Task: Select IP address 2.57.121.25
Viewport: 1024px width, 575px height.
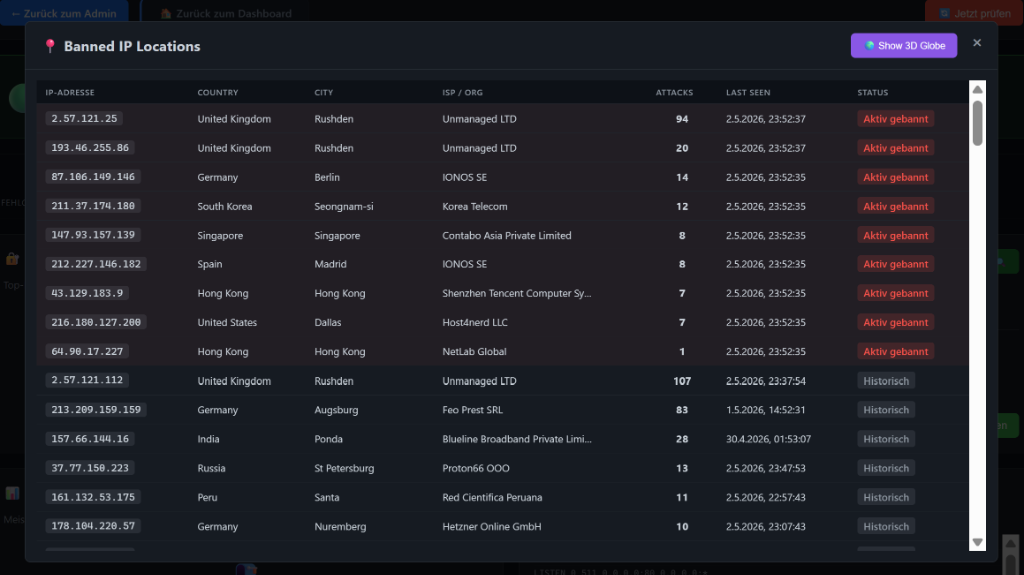Action: pos(84,118)
